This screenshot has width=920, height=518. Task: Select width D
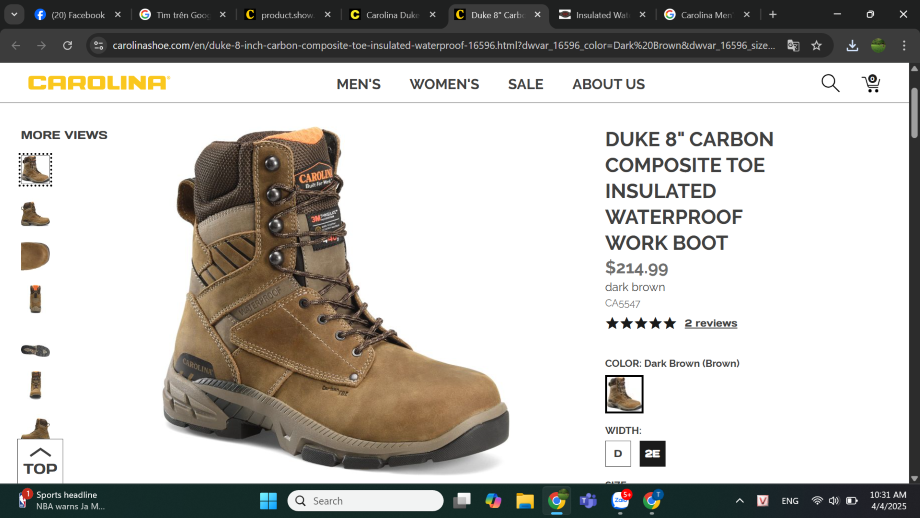pyautogui.click(x=618, y=453)
